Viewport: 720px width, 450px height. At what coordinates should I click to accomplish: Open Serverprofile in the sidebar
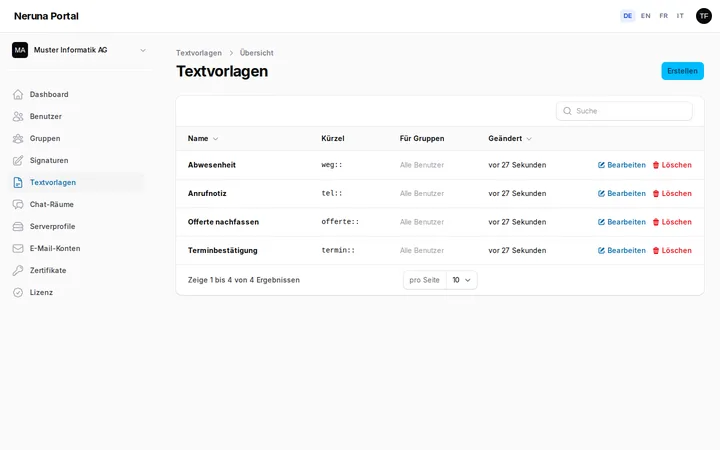coord(77,227)
